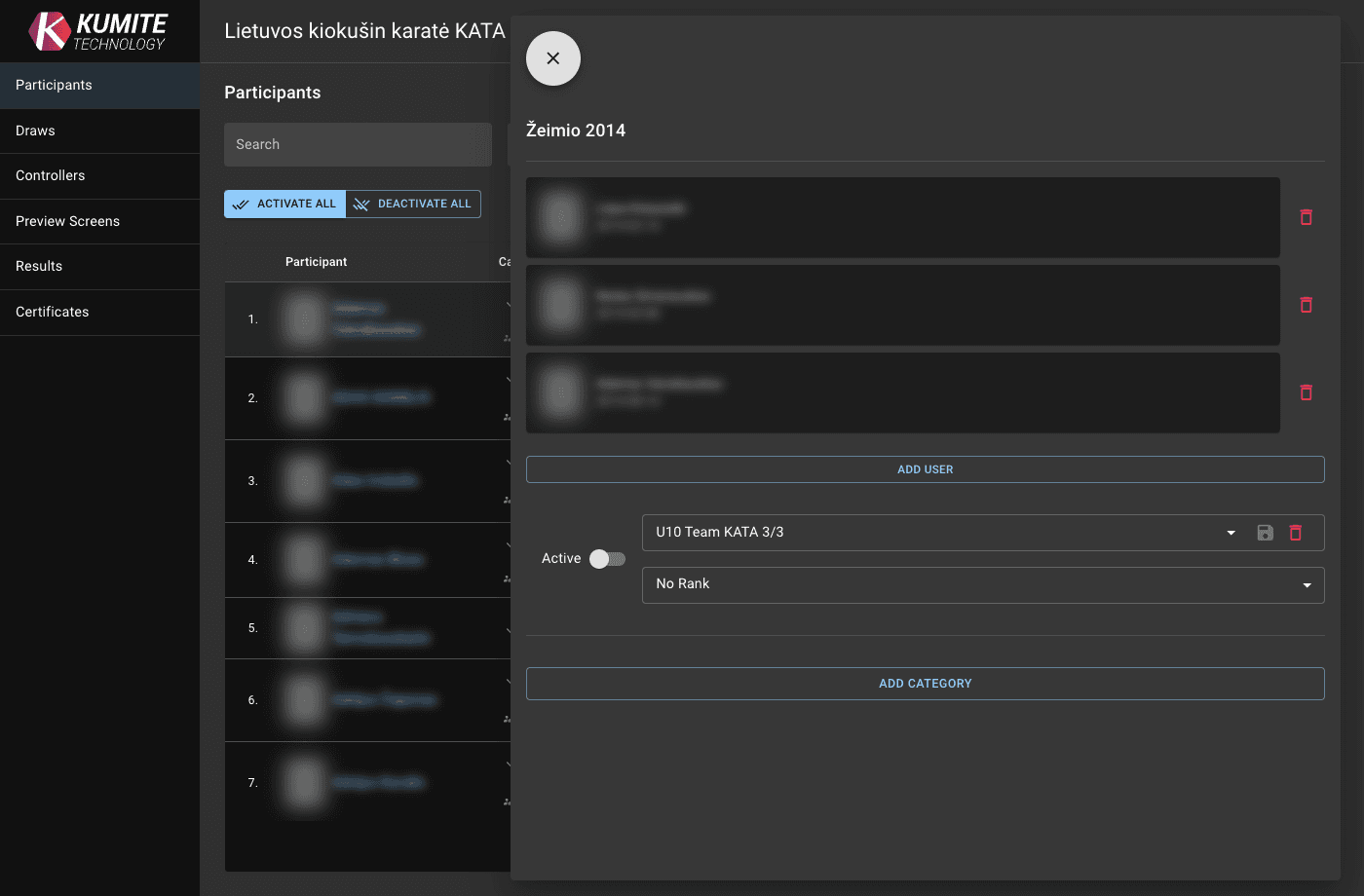The image size is (1364, 896).
Task: Delete the U10 Team KATA category assignment
Action: tap(1296, 533)
